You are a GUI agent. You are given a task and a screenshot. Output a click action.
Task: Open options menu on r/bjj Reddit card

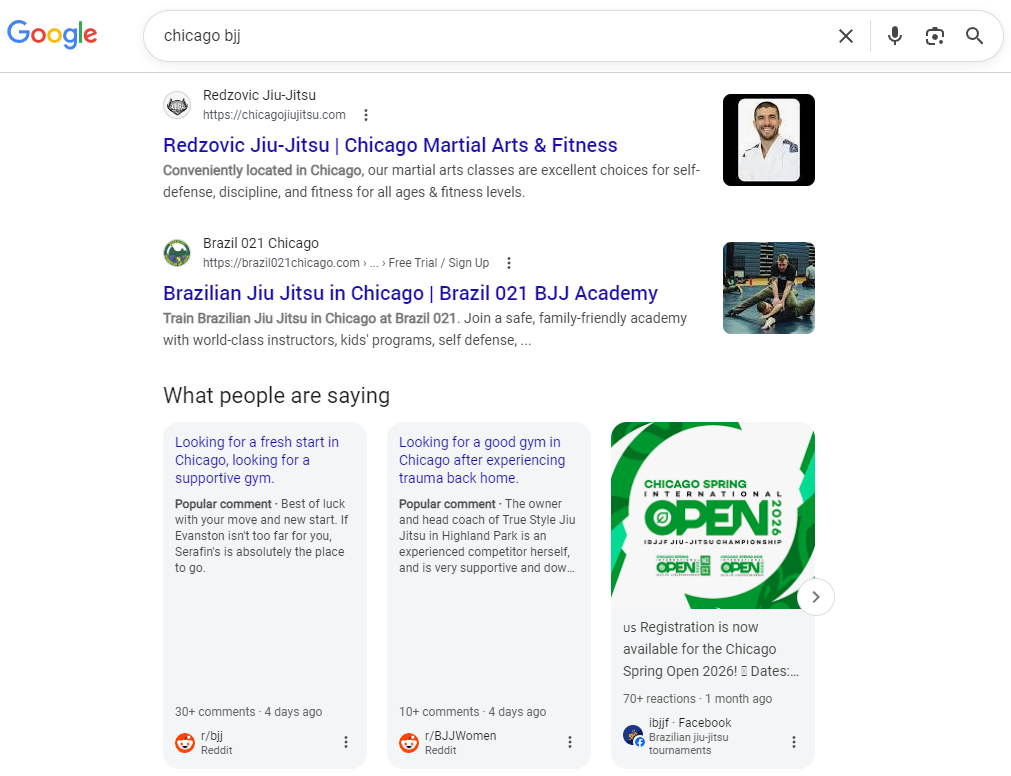[346, 742]
